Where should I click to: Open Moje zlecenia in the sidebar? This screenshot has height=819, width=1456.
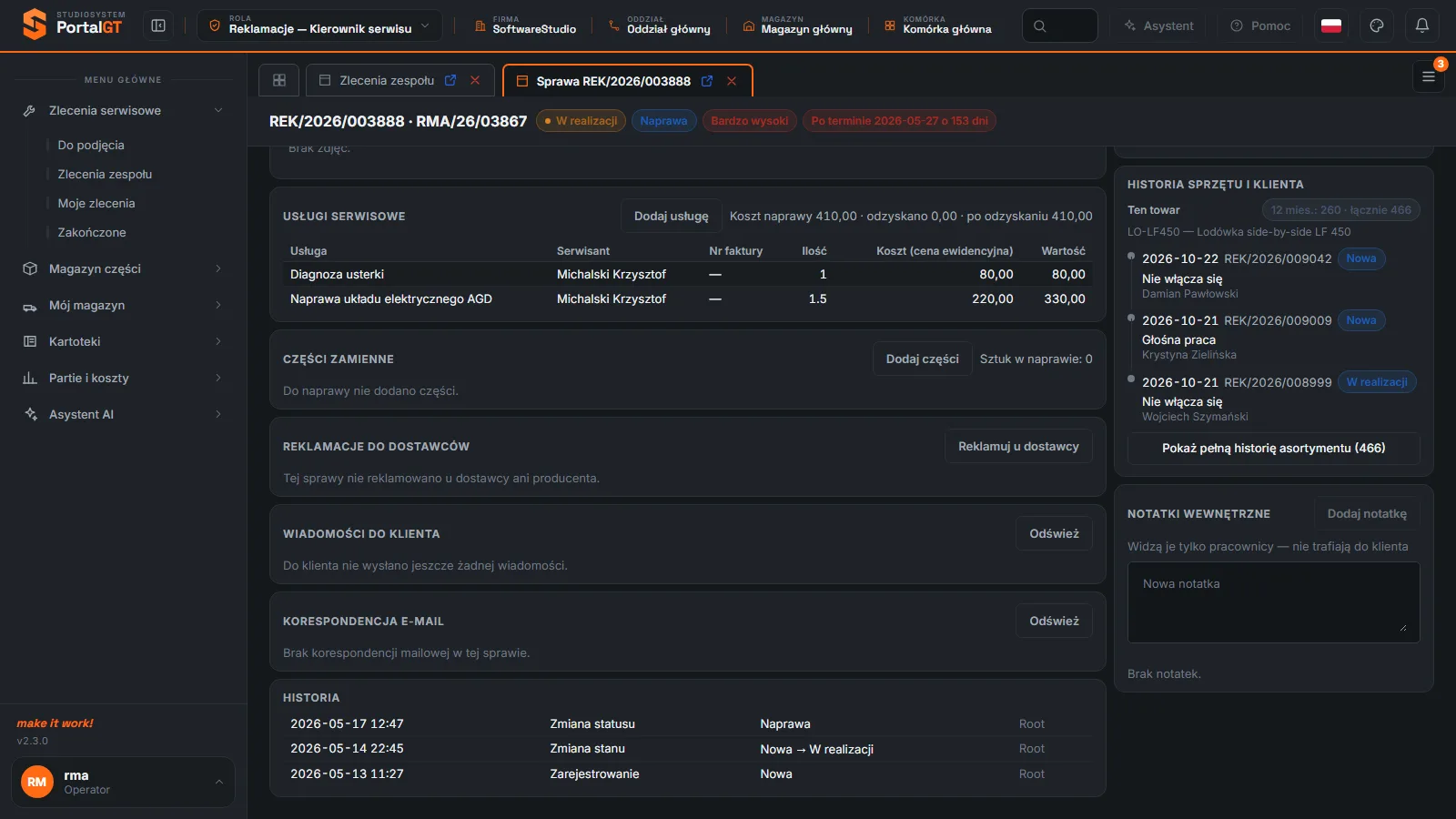tap(96, 203)
